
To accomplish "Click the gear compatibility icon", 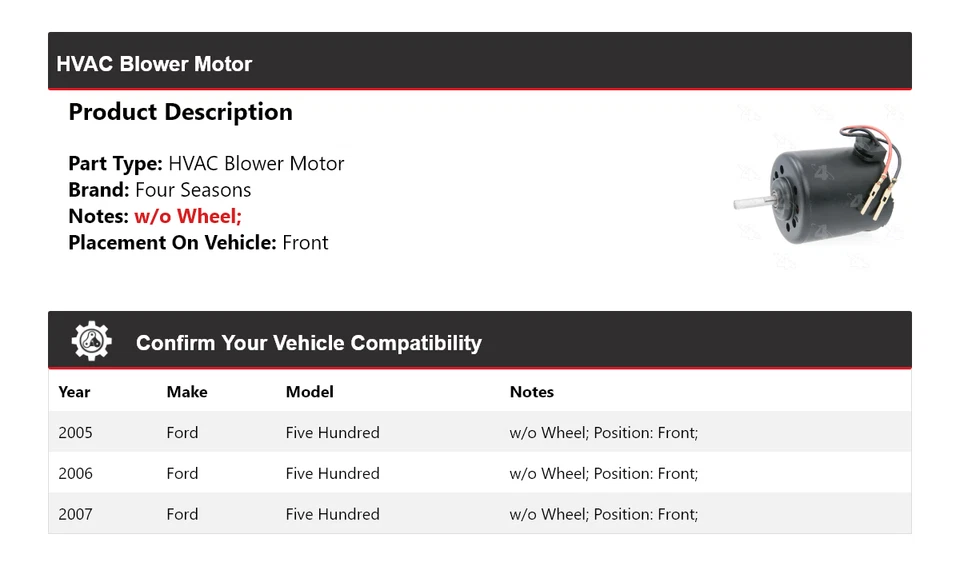I will 91,341.
